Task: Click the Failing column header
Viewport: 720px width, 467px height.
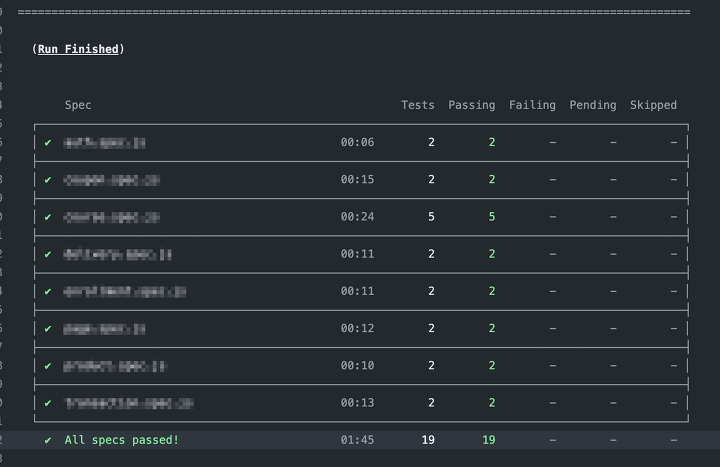Action: (x=532, y=105)
